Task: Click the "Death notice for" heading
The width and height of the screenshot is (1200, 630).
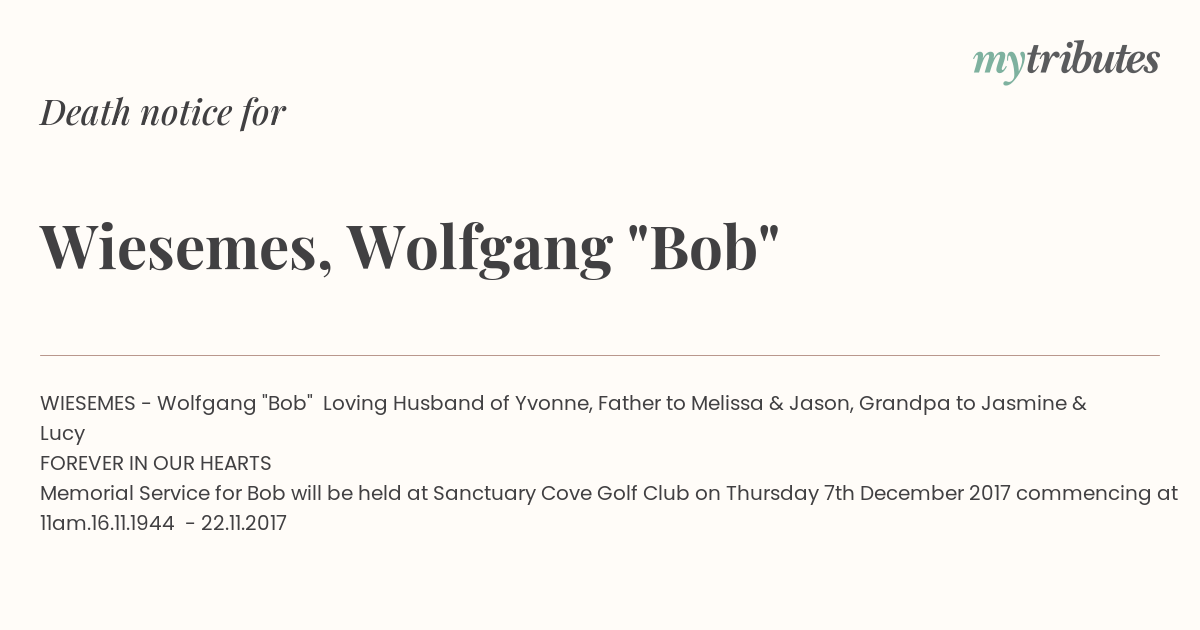Action: pyautogui.click(x=163, y=112)
